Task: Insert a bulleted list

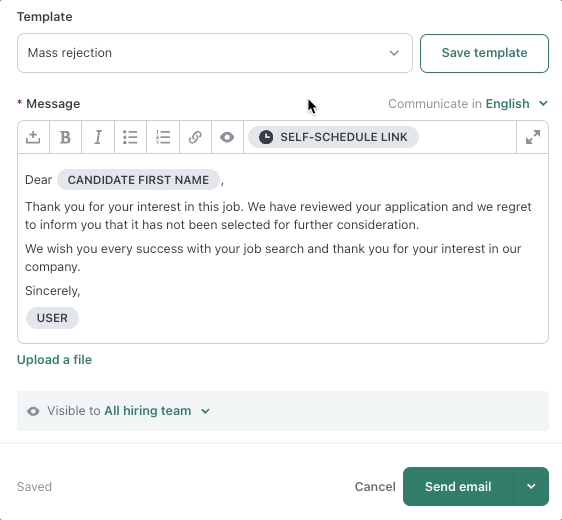Action: [x=130, y=137]
